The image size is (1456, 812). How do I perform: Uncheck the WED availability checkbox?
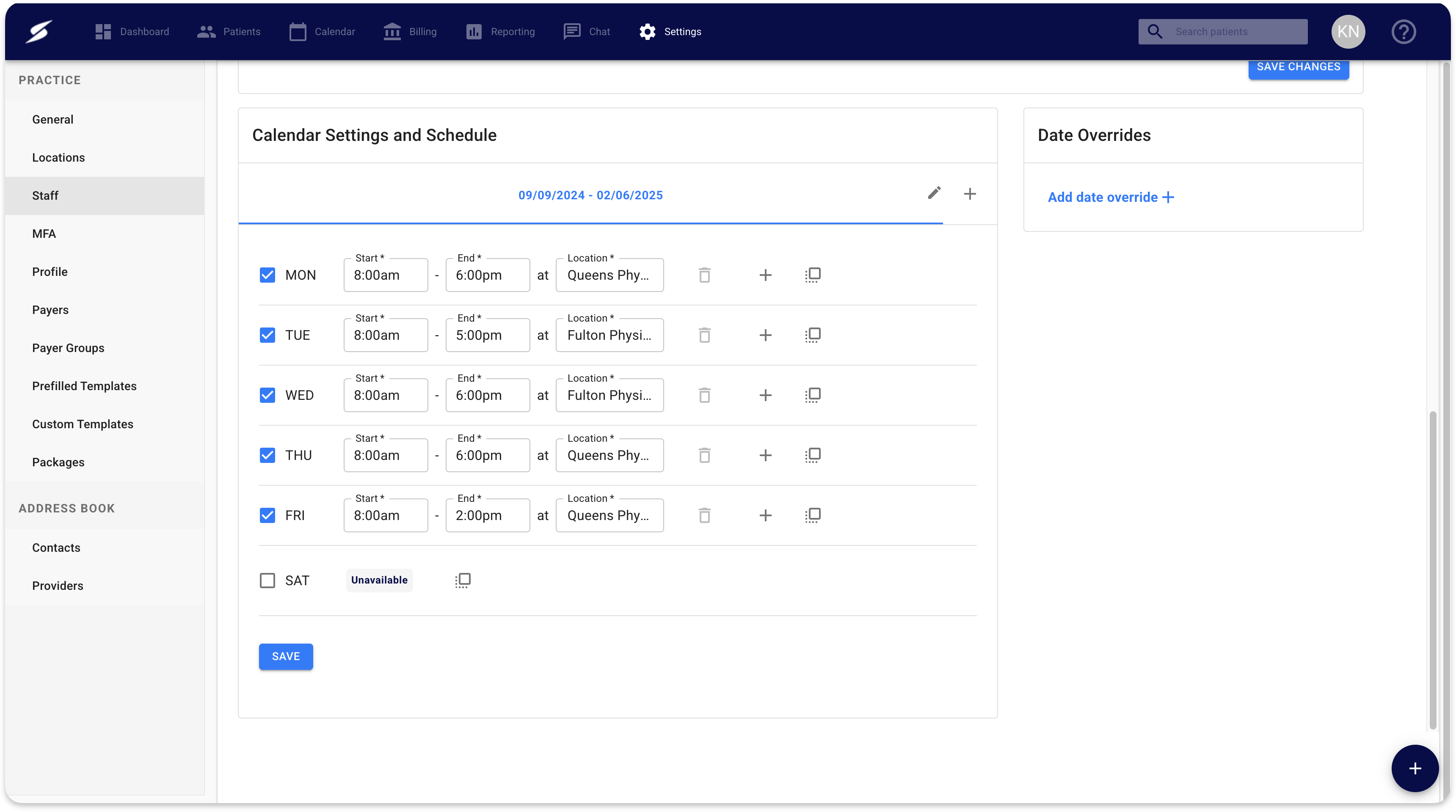coord(267,395)
